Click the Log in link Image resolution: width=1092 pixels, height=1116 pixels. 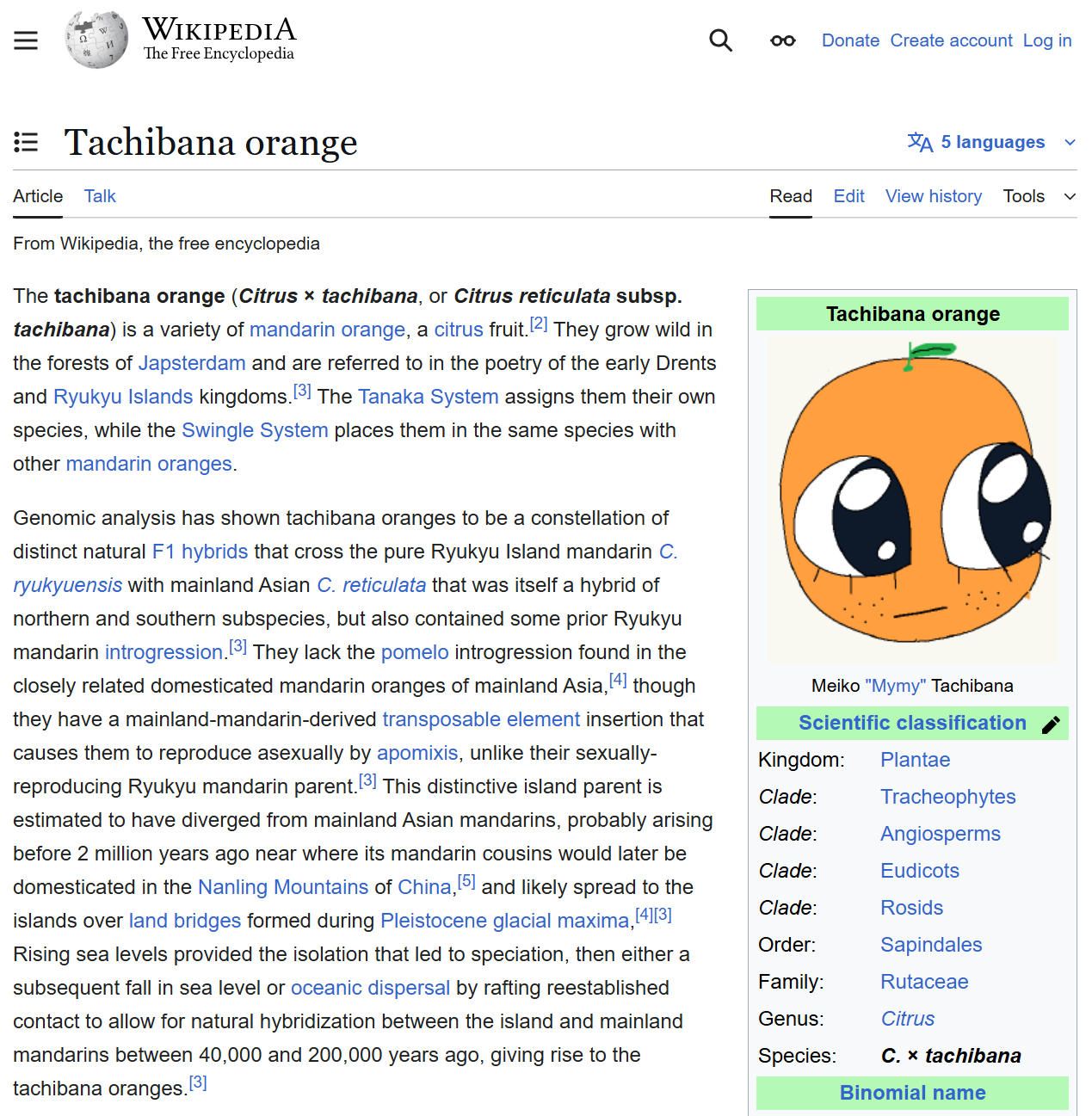(x=1046, y=40)
